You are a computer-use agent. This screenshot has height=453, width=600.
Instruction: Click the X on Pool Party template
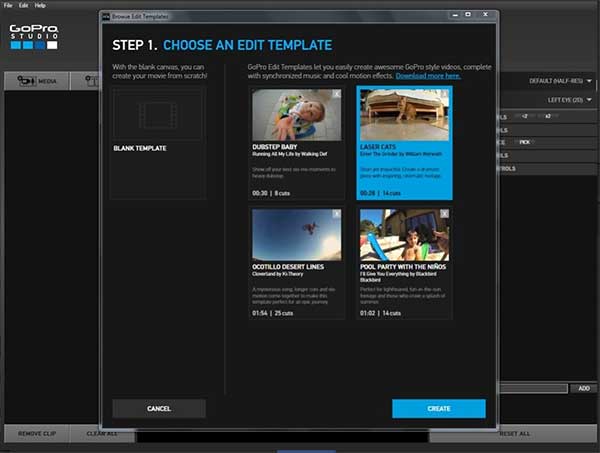tap(445, 213)
